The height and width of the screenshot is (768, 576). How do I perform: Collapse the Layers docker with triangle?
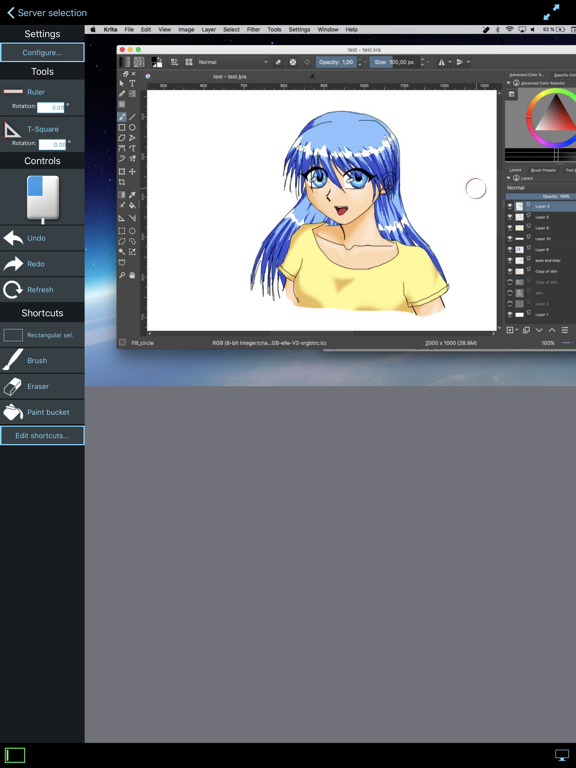[x=508, y=178]
